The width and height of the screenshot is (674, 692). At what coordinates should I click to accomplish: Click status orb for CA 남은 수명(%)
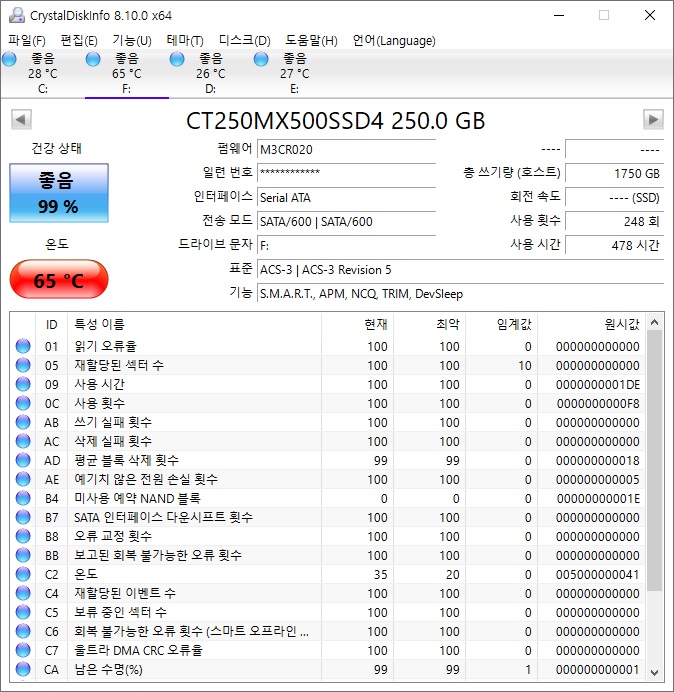pos(23,669)
